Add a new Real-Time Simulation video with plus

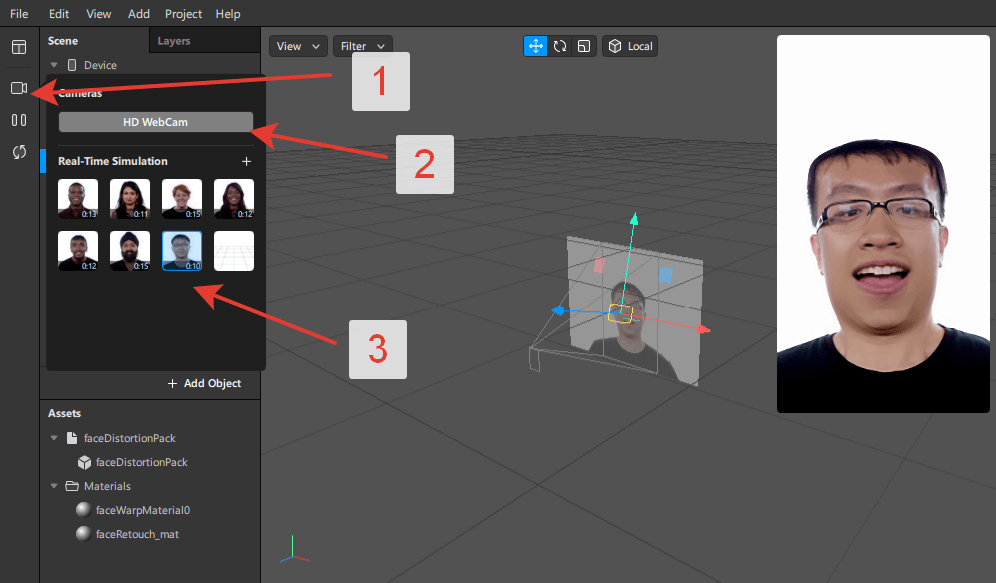point(247,161)
